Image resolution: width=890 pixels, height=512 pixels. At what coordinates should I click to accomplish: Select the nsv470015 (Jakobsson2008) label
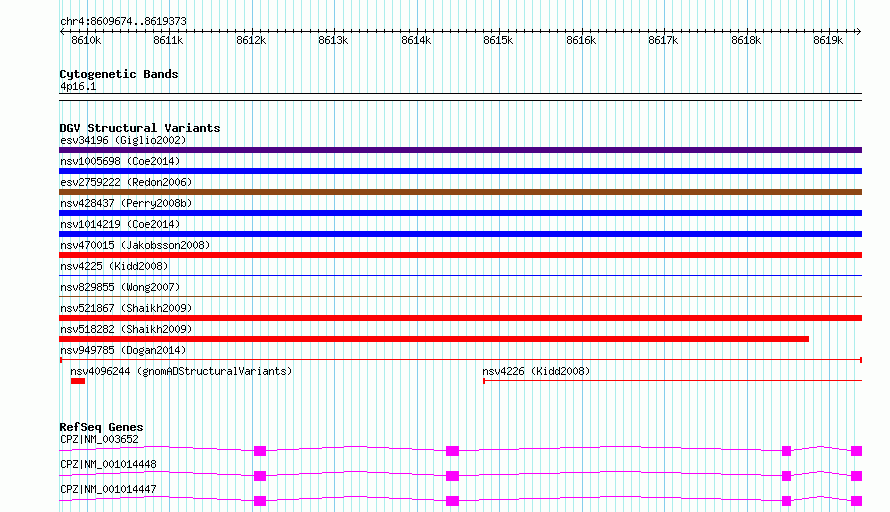[x=135, y=245]
